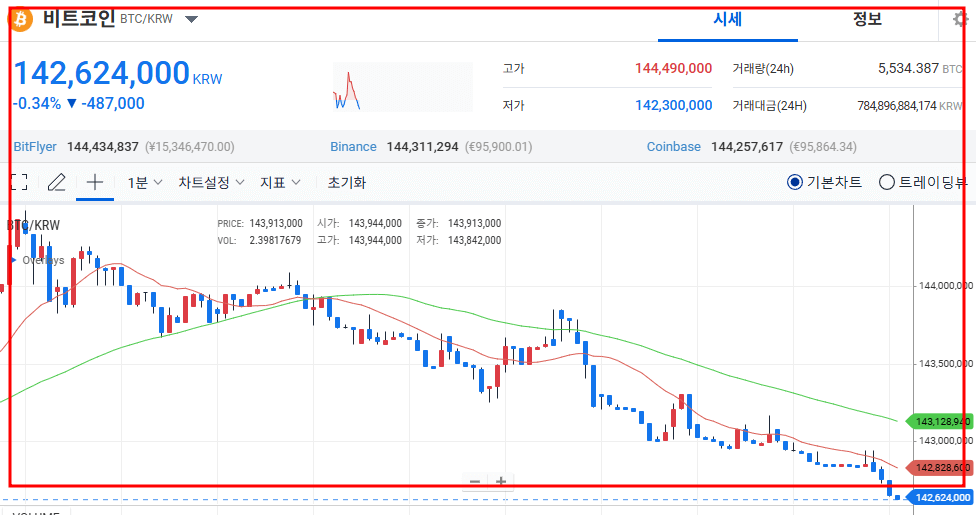The width and height of the screenshot is (976, 515).
Task: Click 144,000,000 axis price label
Action: tap(946, 286)
